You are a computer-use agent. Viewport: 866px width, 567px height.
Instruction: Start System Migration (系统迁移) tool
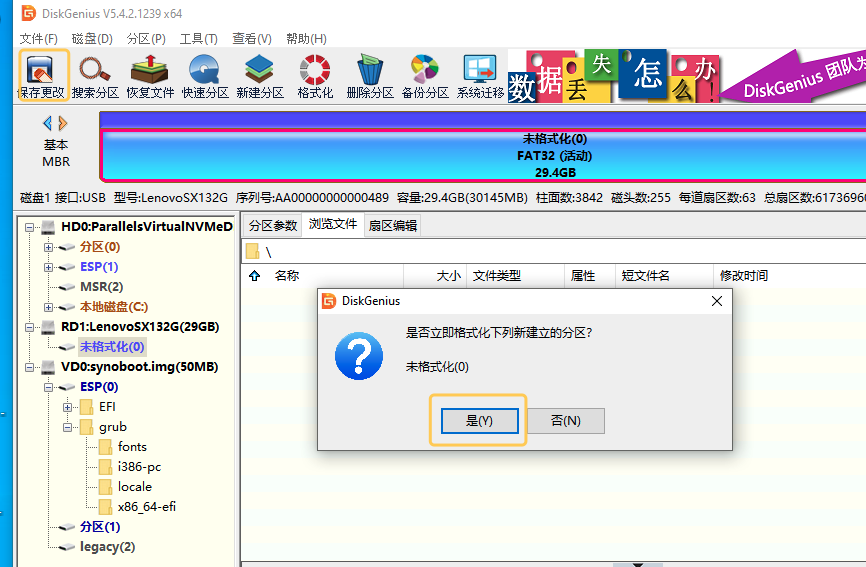(x=480, y=76)
